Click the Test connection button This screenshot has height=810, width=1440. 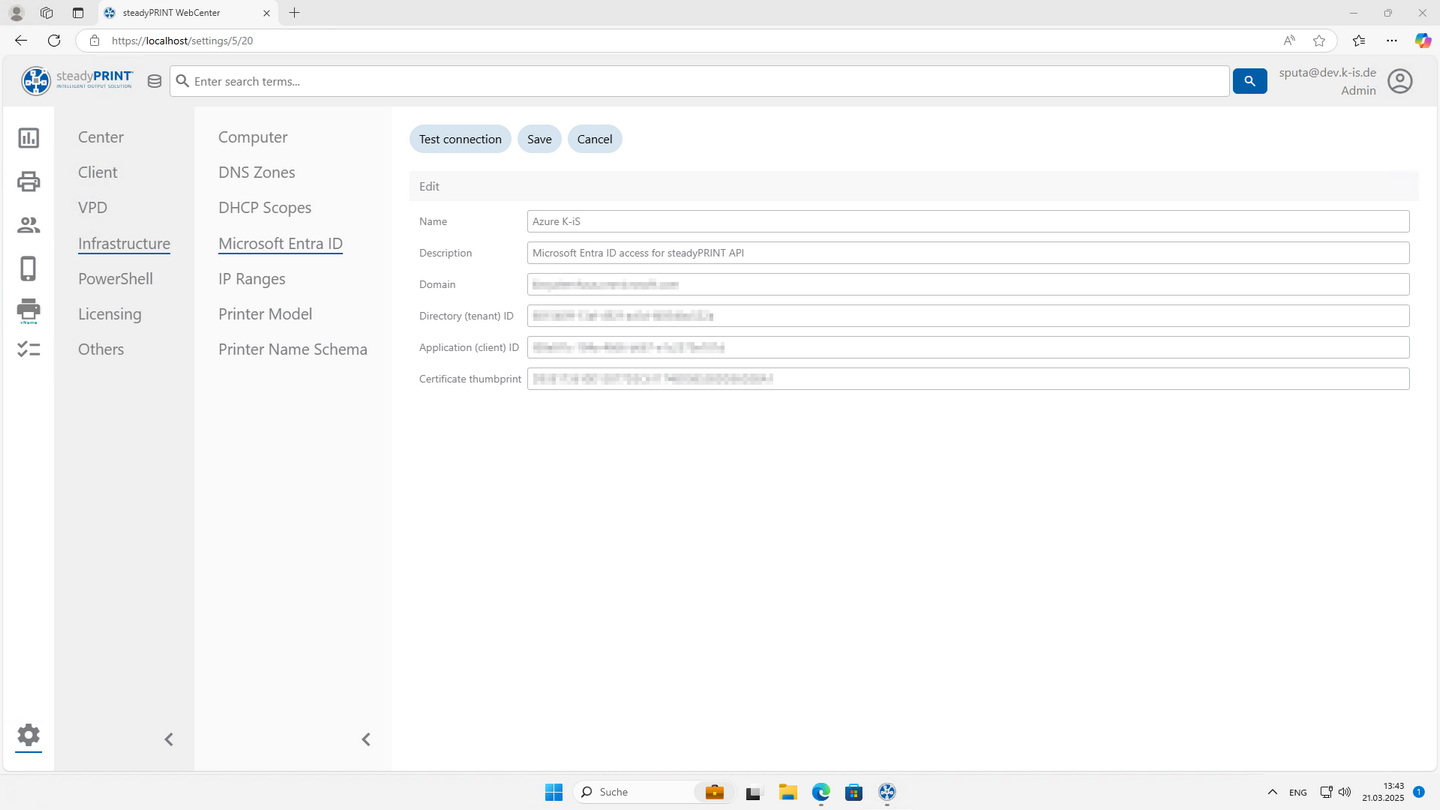[x=460, y=139]
